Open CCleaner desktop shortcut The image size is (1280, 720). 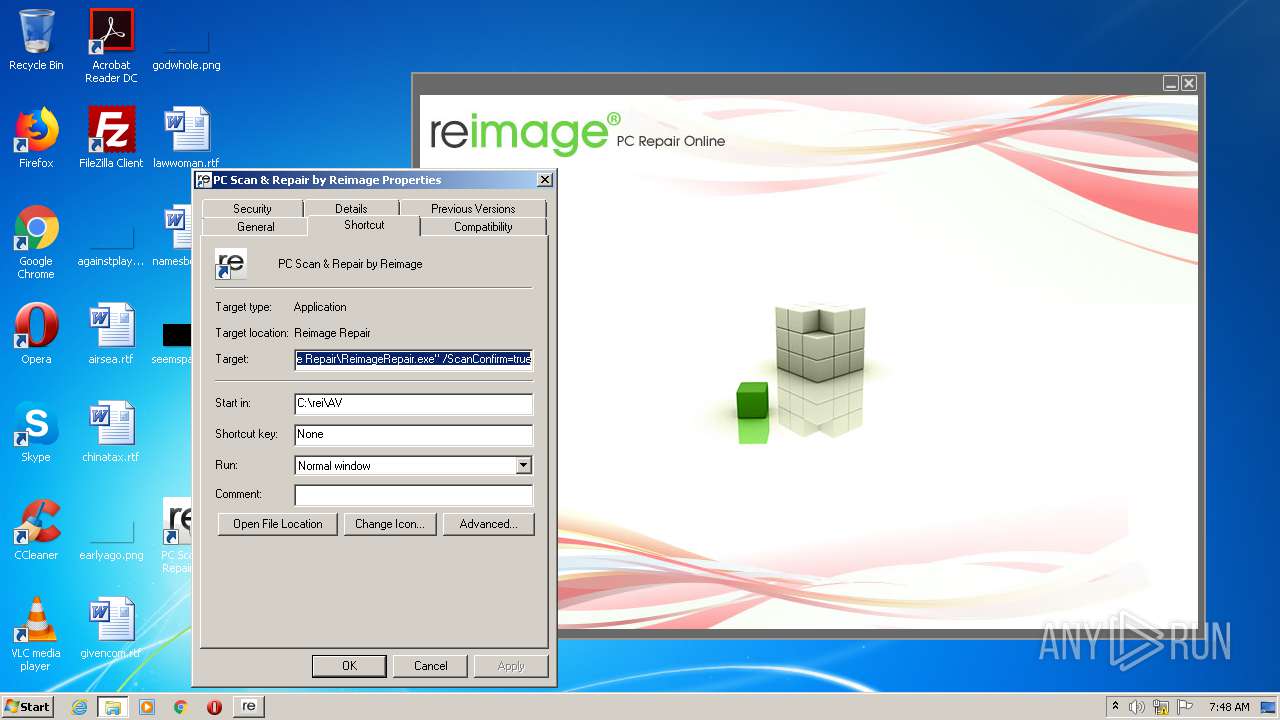[36, 530]
